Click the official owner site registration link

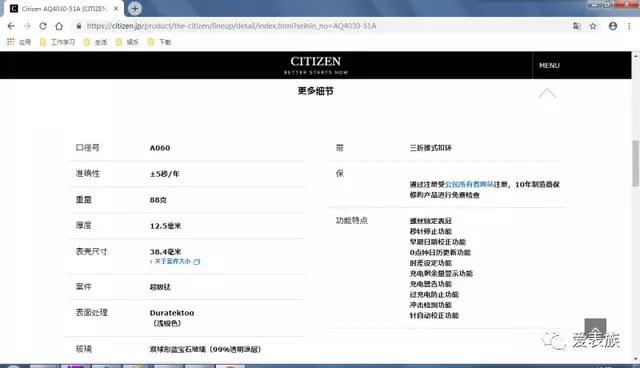point(469,184)
